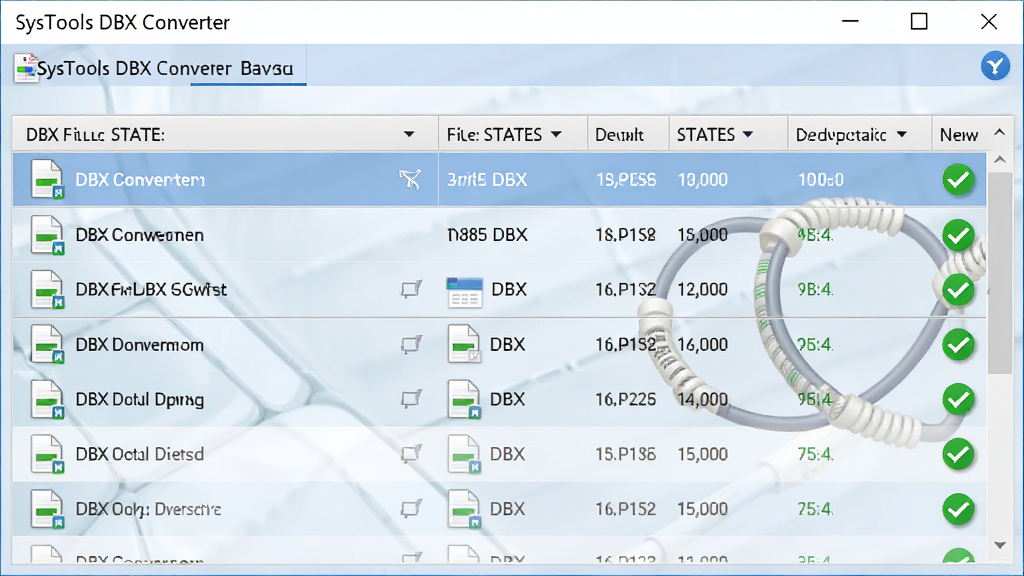This screenshot has width=1024, height=576.
Task: Toggle green checkmark of DBX Conweonen row
Action: tap(958, 235)
